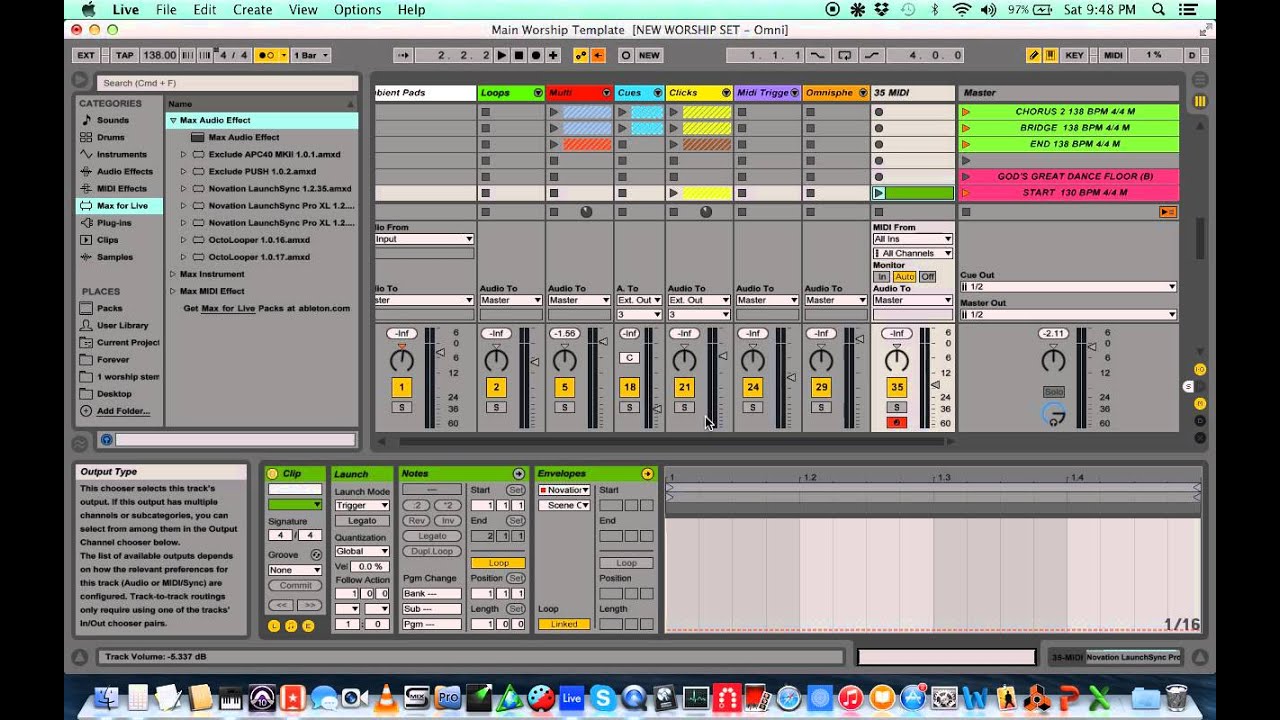1280x720 pixels.
Task: Click the TAP tempo button
Action: click(x=124, y=55)
